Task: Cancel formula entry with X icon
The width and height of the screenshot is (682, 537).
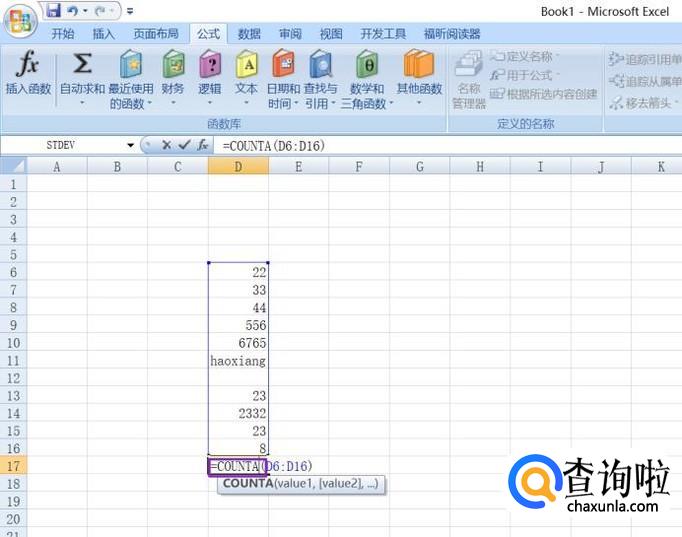Action: 166,145
